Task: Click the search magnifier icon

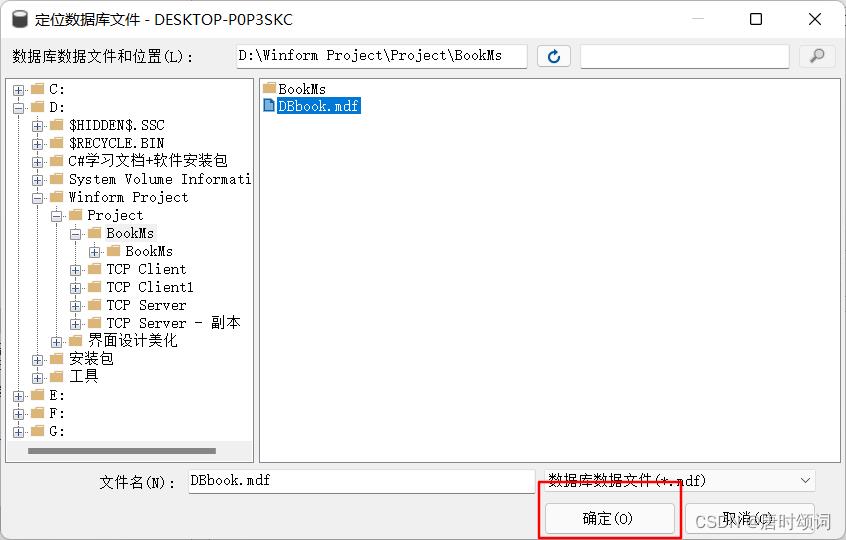Action: tap(817, 56)
